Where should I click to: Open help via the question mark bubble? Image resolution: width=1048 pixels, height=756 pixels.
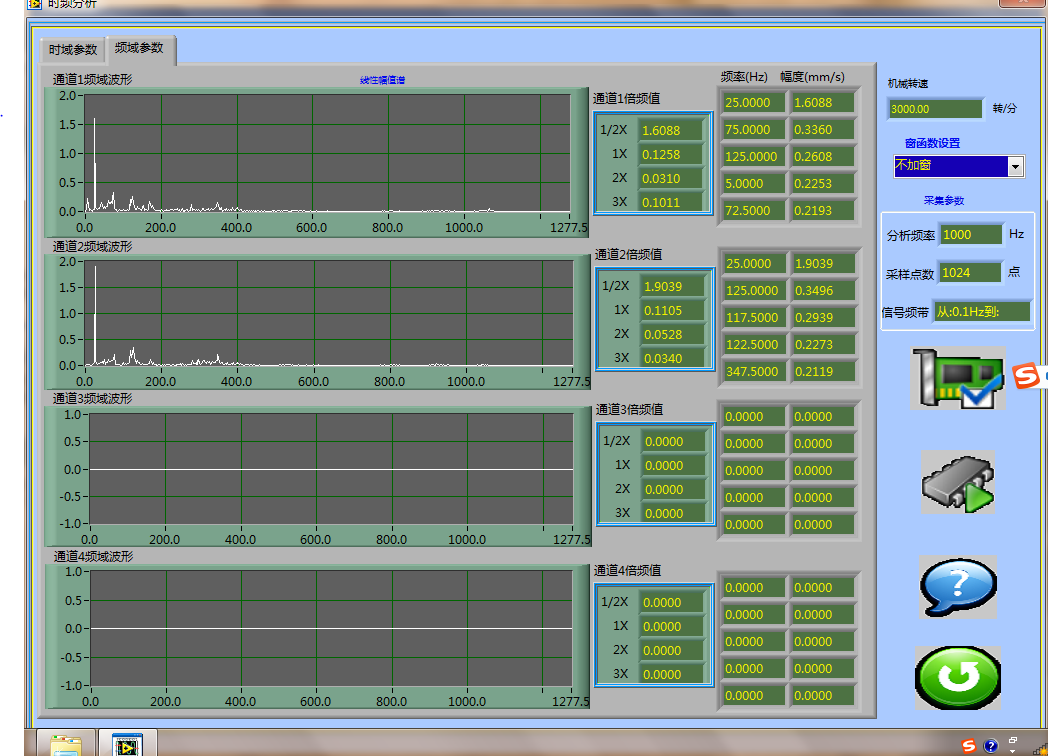click(x=958, y=587)
